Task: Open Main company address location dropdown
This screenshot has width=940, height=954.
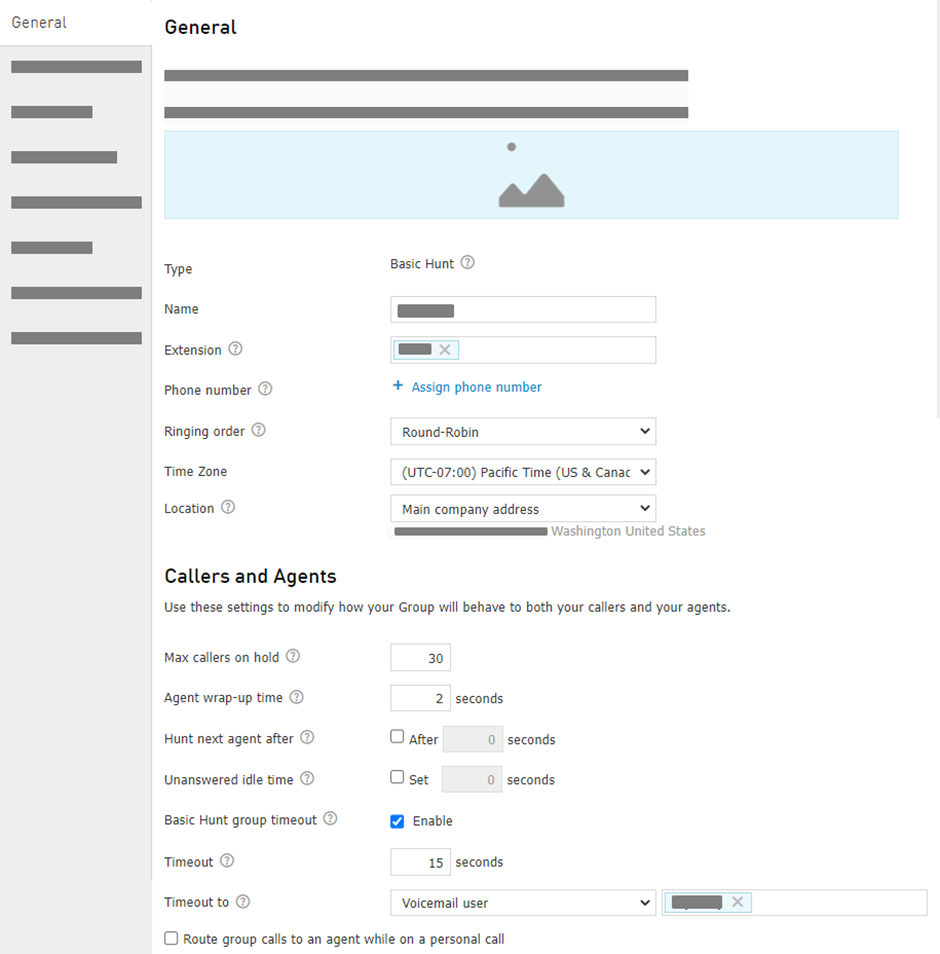Action: click(523, 509)
